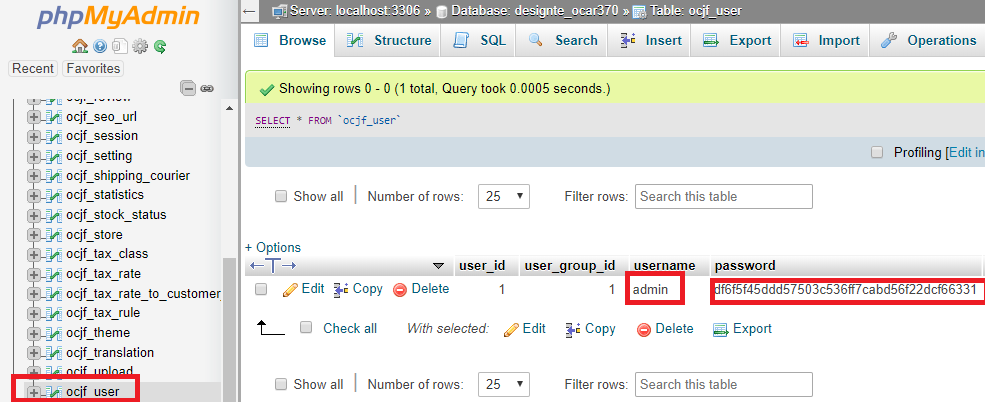The width and height of the screenshot is (985, 402).
Task: Enable the top Show all checkbox
Action: tap(281, 196)
